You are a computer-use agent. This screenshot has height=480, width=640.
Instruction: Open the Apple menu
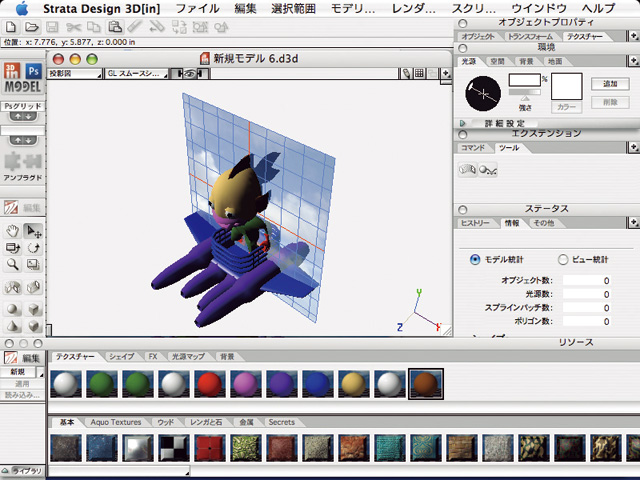(22, 8)
